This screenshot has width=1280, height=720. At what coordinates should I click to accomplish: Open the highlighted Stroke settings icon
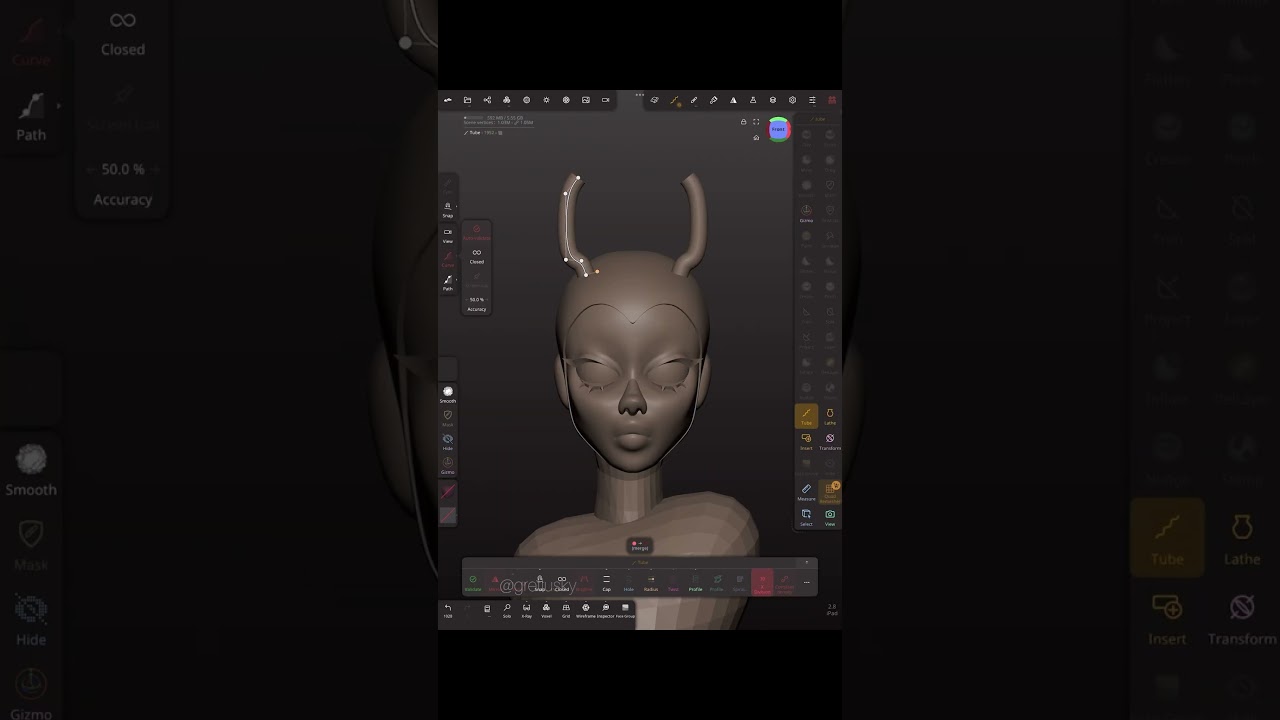(x=674, y=100)
